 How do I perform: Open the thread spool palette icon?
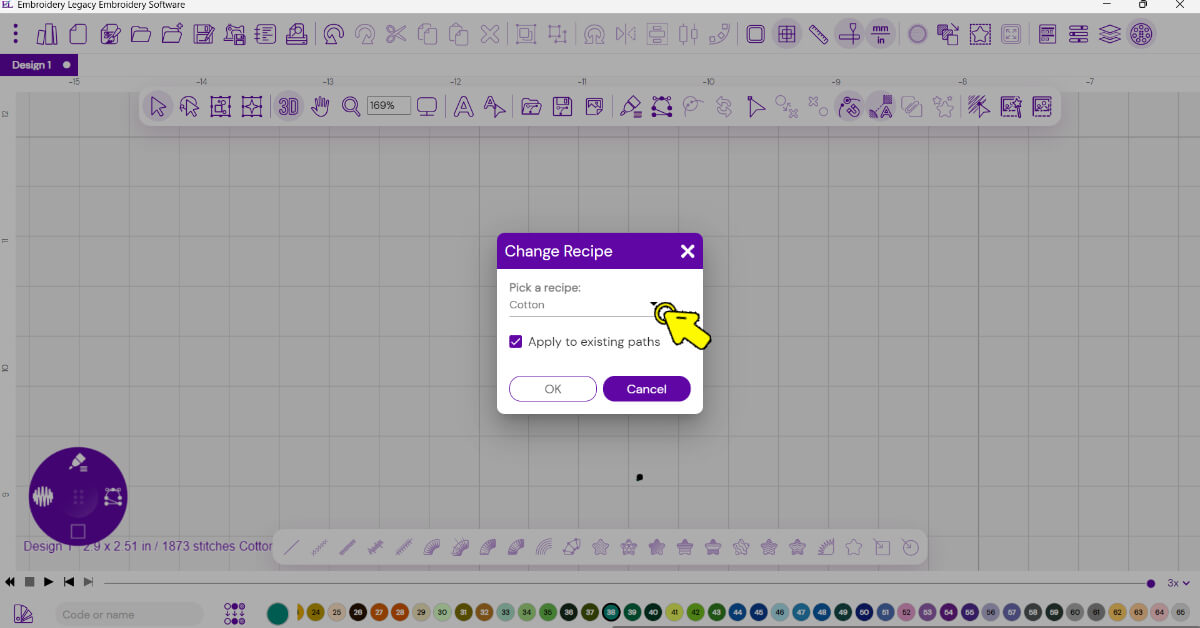point(1140,34)
